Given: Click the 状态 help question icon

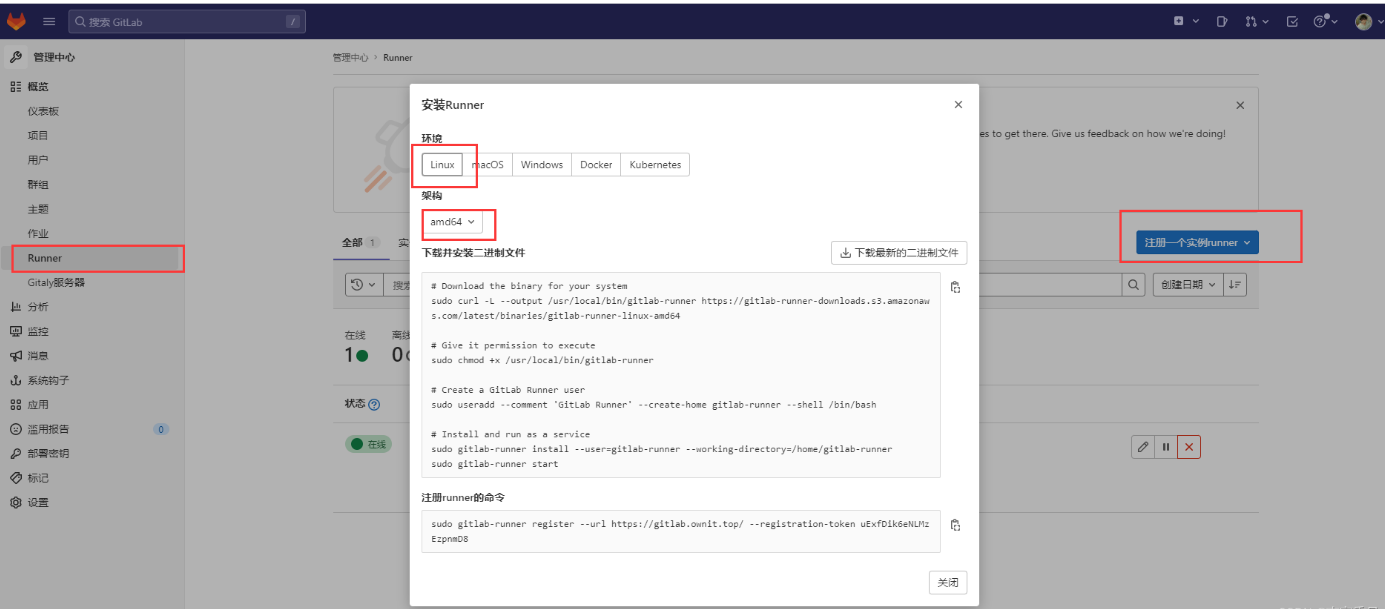Looking at the screenshot, I should pyautogui.click(x=374, y=405).
